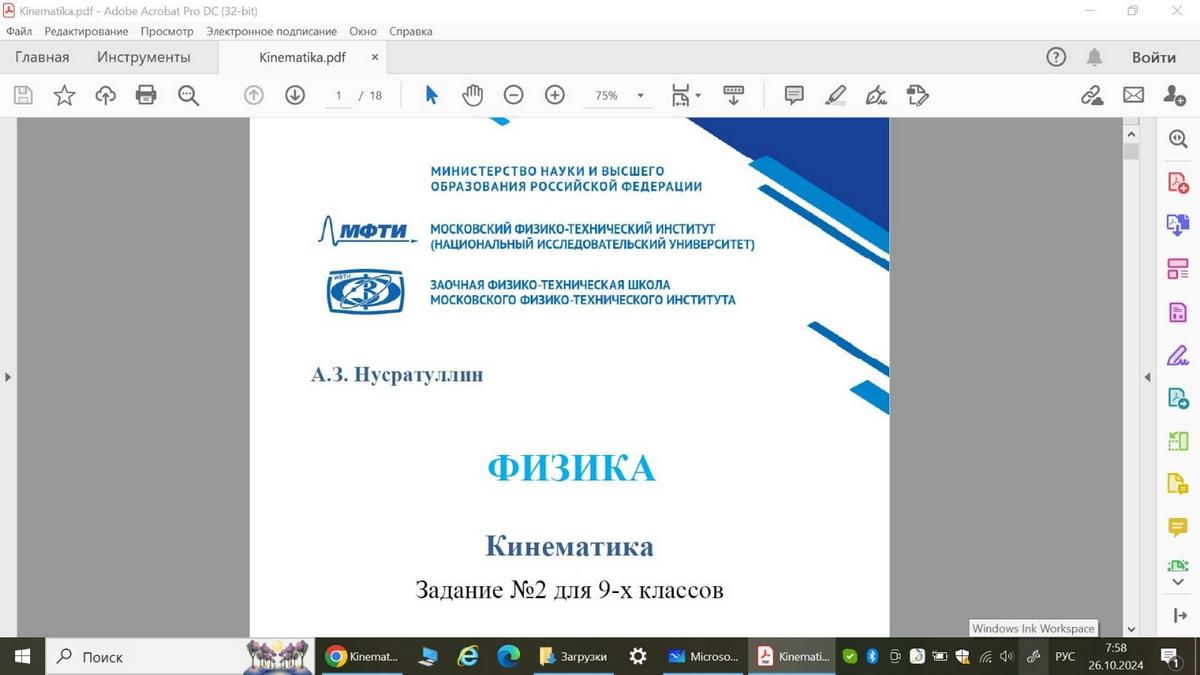Viewport: 1200px width, 675px height.
Task: Select the Highlight text tool
Action: coord(835,95)
